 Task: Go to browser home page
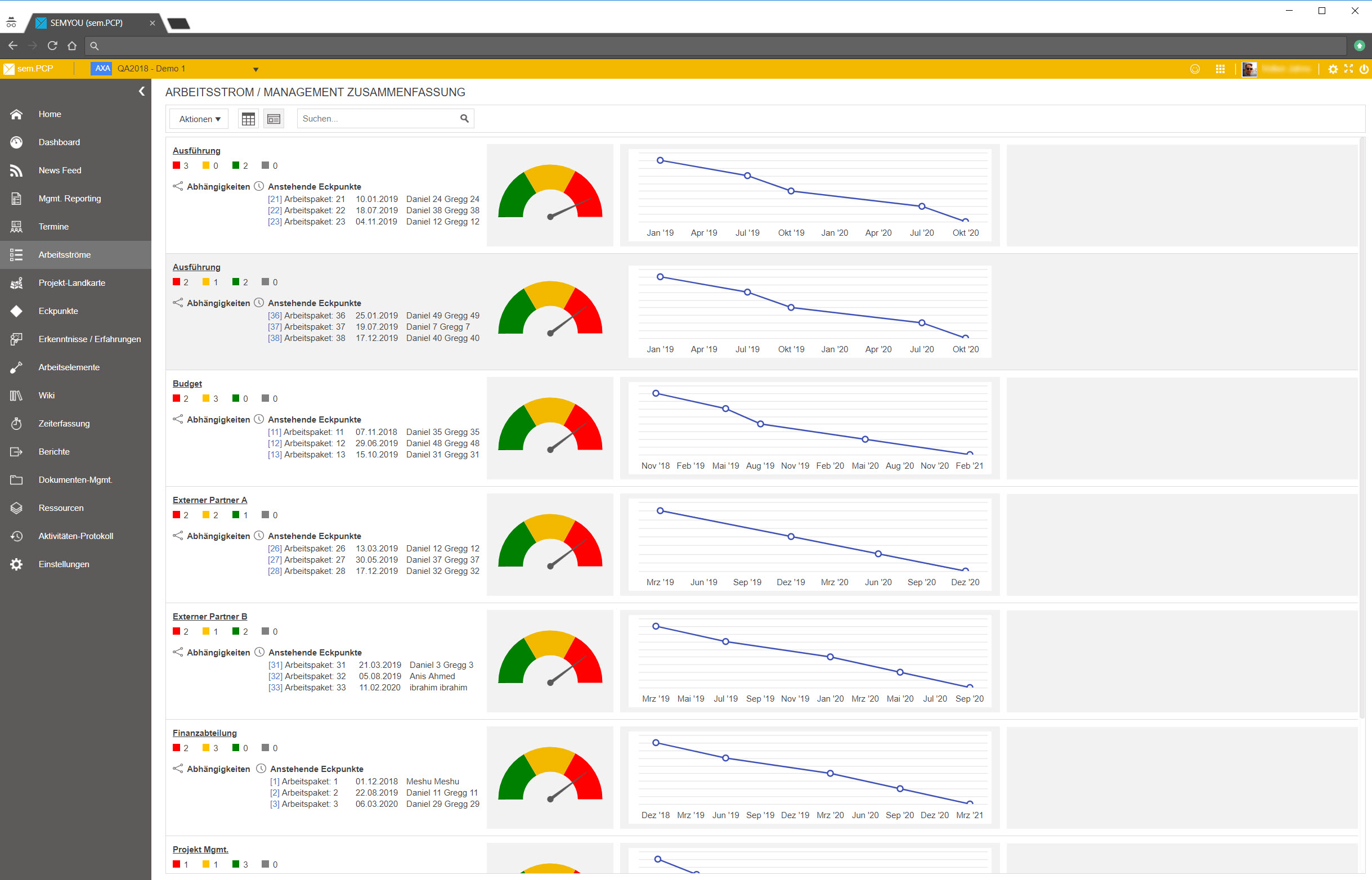click(72, 46)
